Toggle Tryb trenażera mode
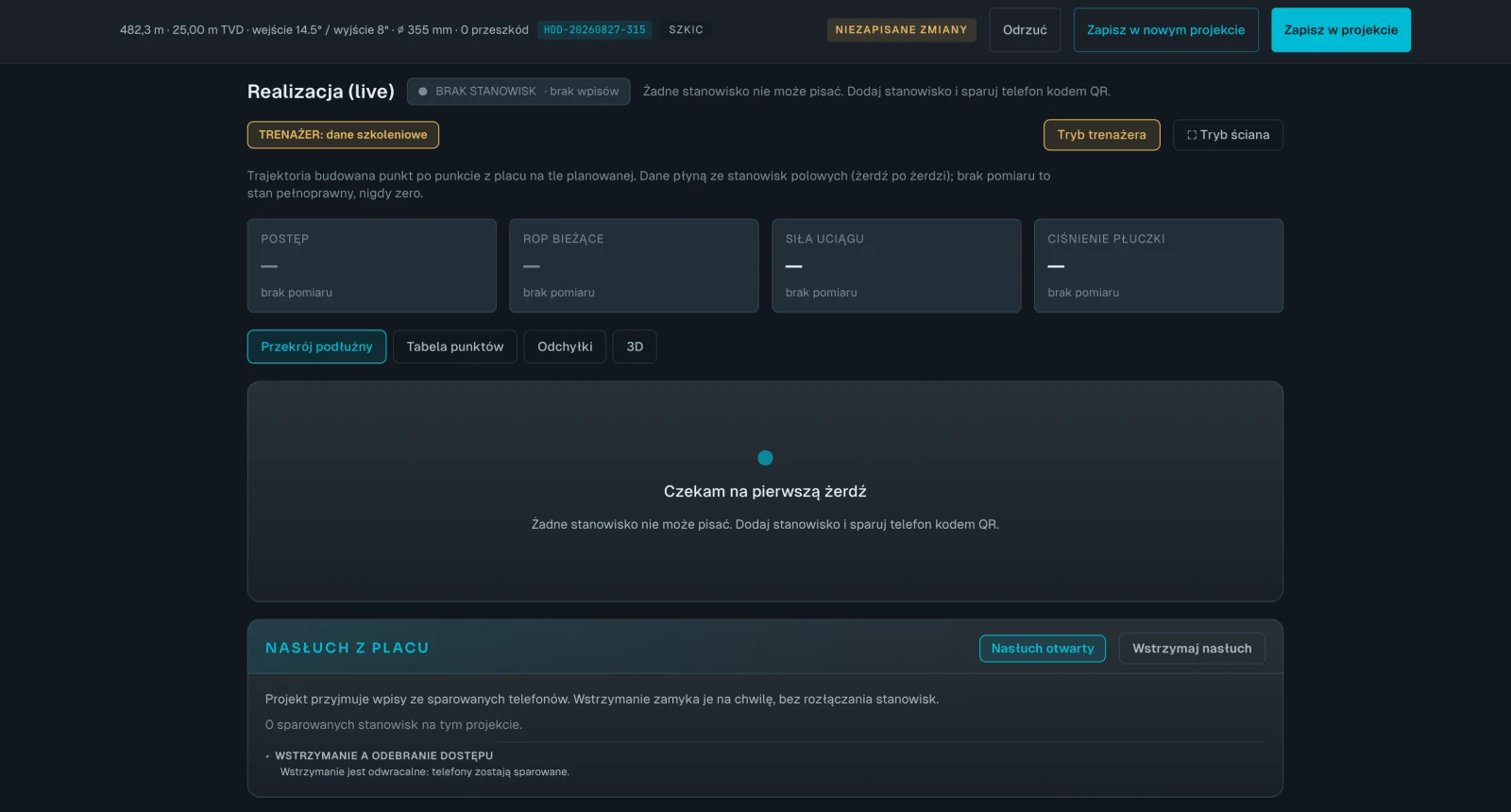 1101,135
